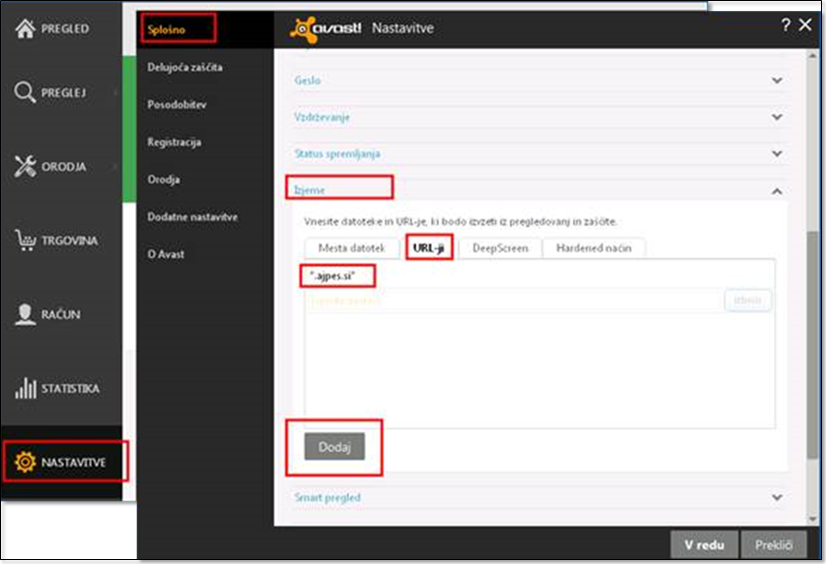Click the Avast logo in header

pyautogui.click(x=326, y=28)
